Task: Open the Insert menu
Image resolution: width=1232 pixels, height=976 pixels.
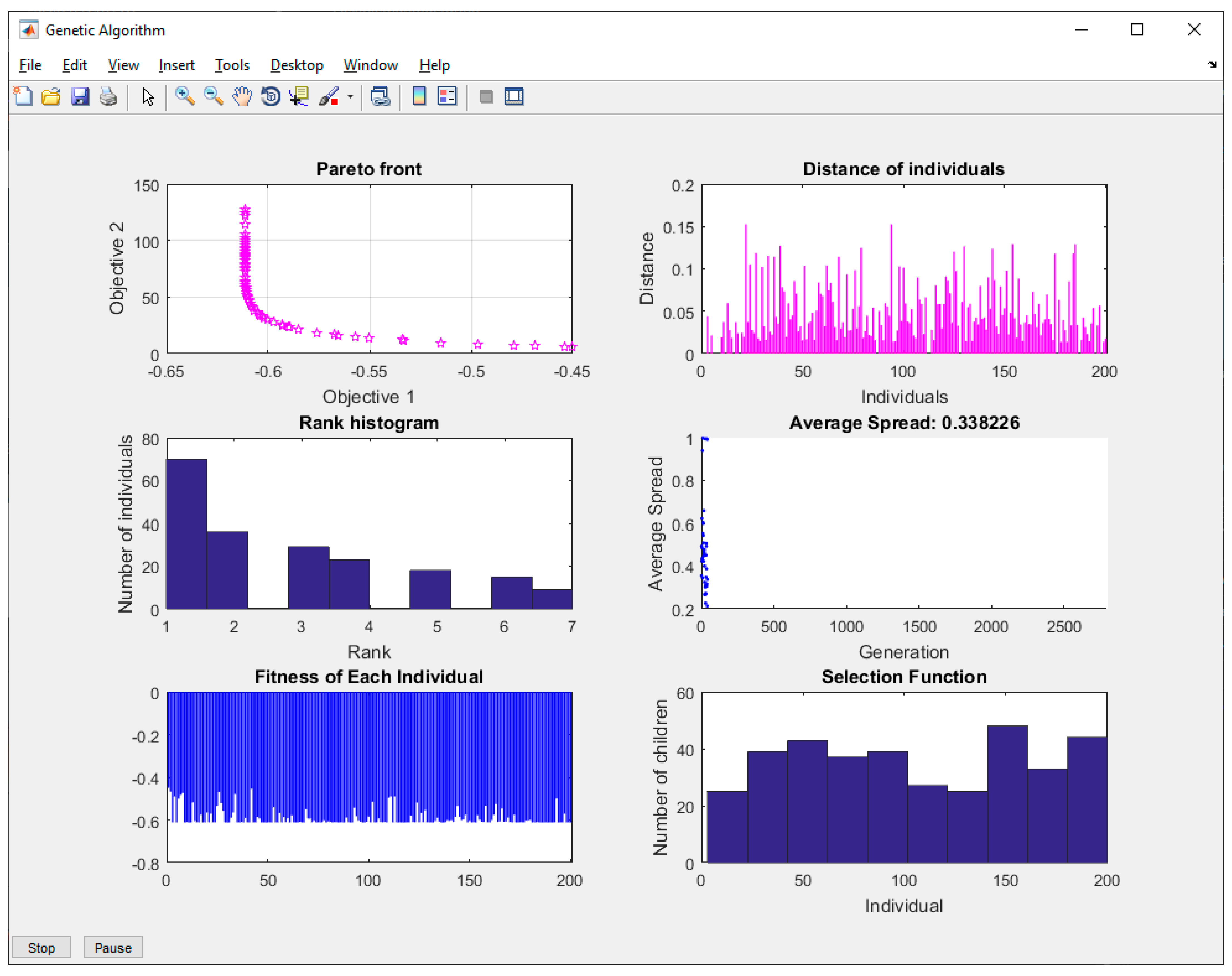Action: click(x=177, y=65)
